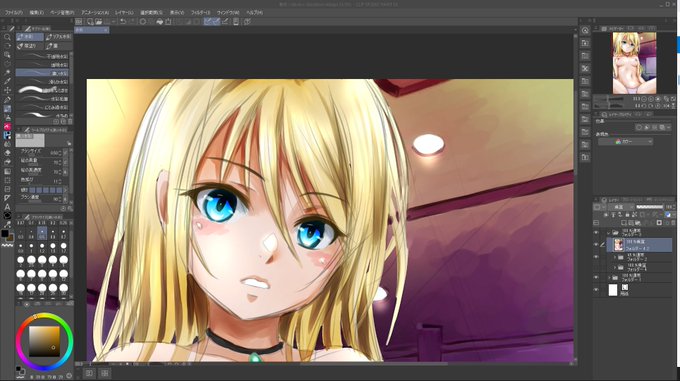Choose the 水彩丸筆 brush
This screenshot has width=680, height=381.
click(42, 98)
